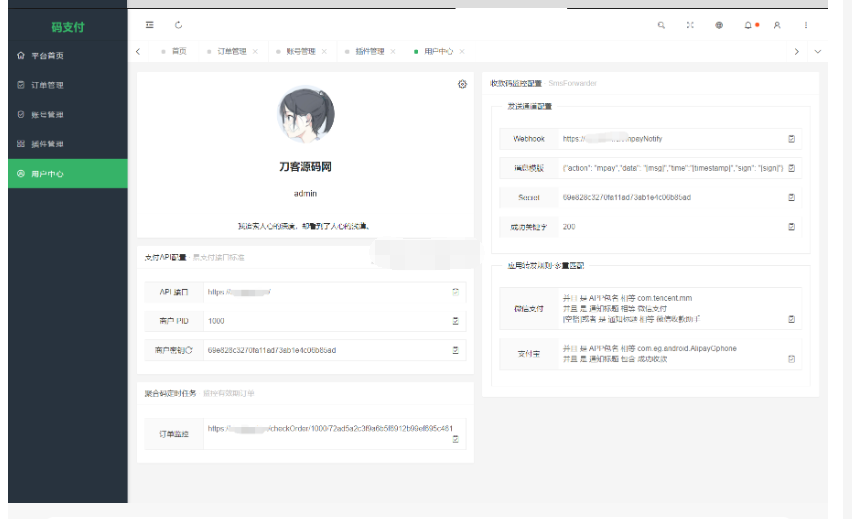Copy the success keyword 200 value
852x519 pixels.
click(792, 227)
